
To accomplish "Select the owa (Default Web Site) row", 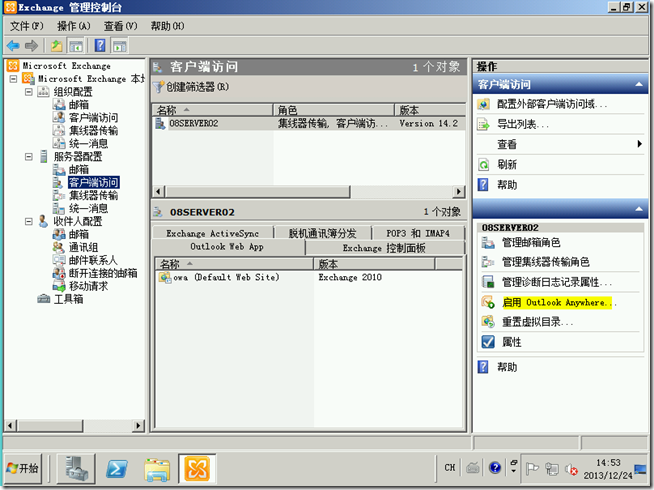I will (x=309, y=277).
